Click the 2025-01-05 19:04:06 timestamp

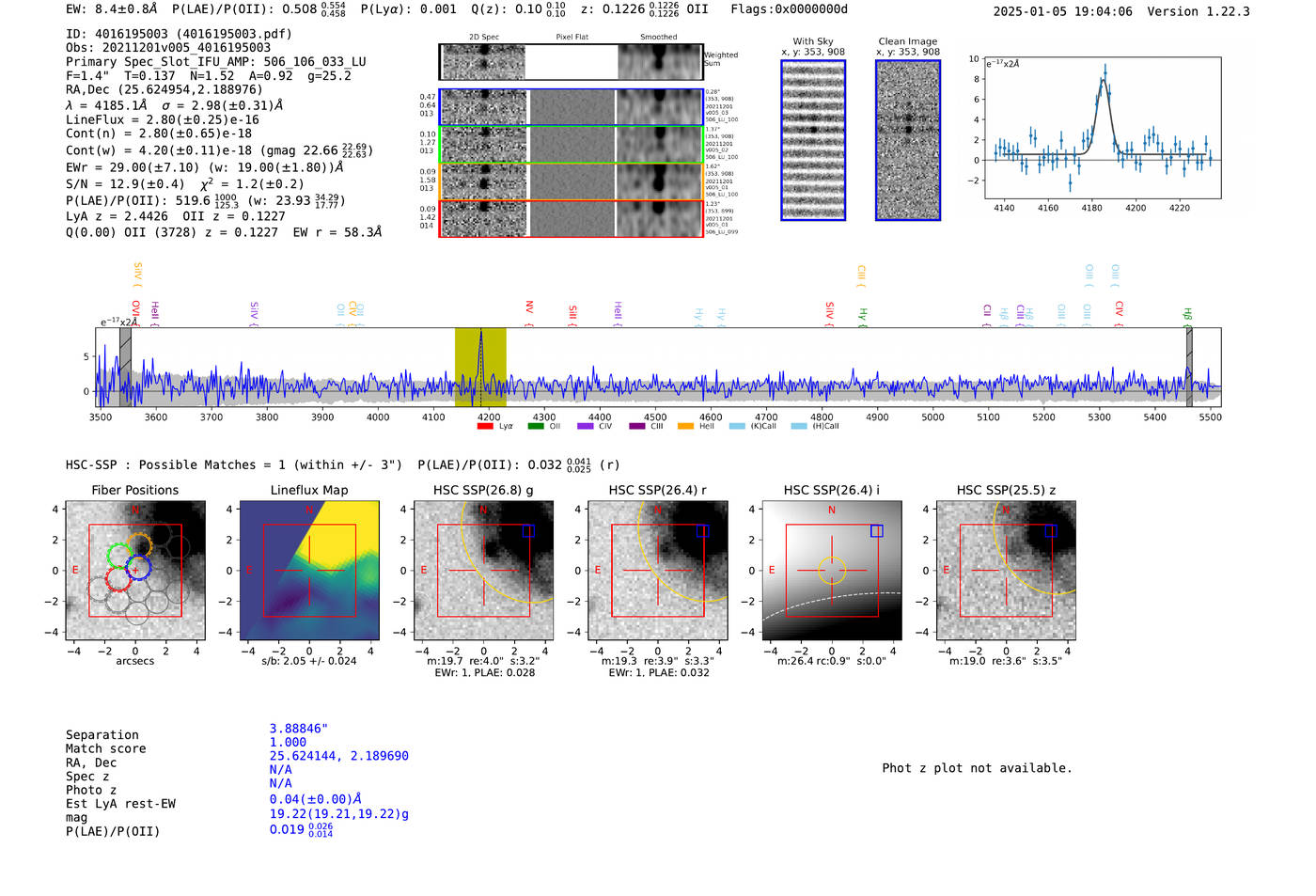pos(1063,11)
